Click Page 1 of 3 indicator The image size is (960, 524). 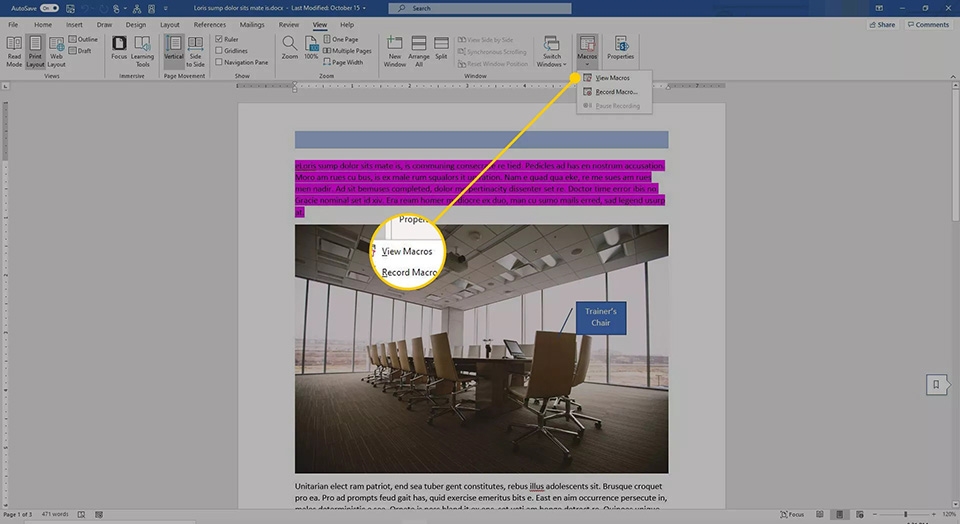[x=18, y=515]
